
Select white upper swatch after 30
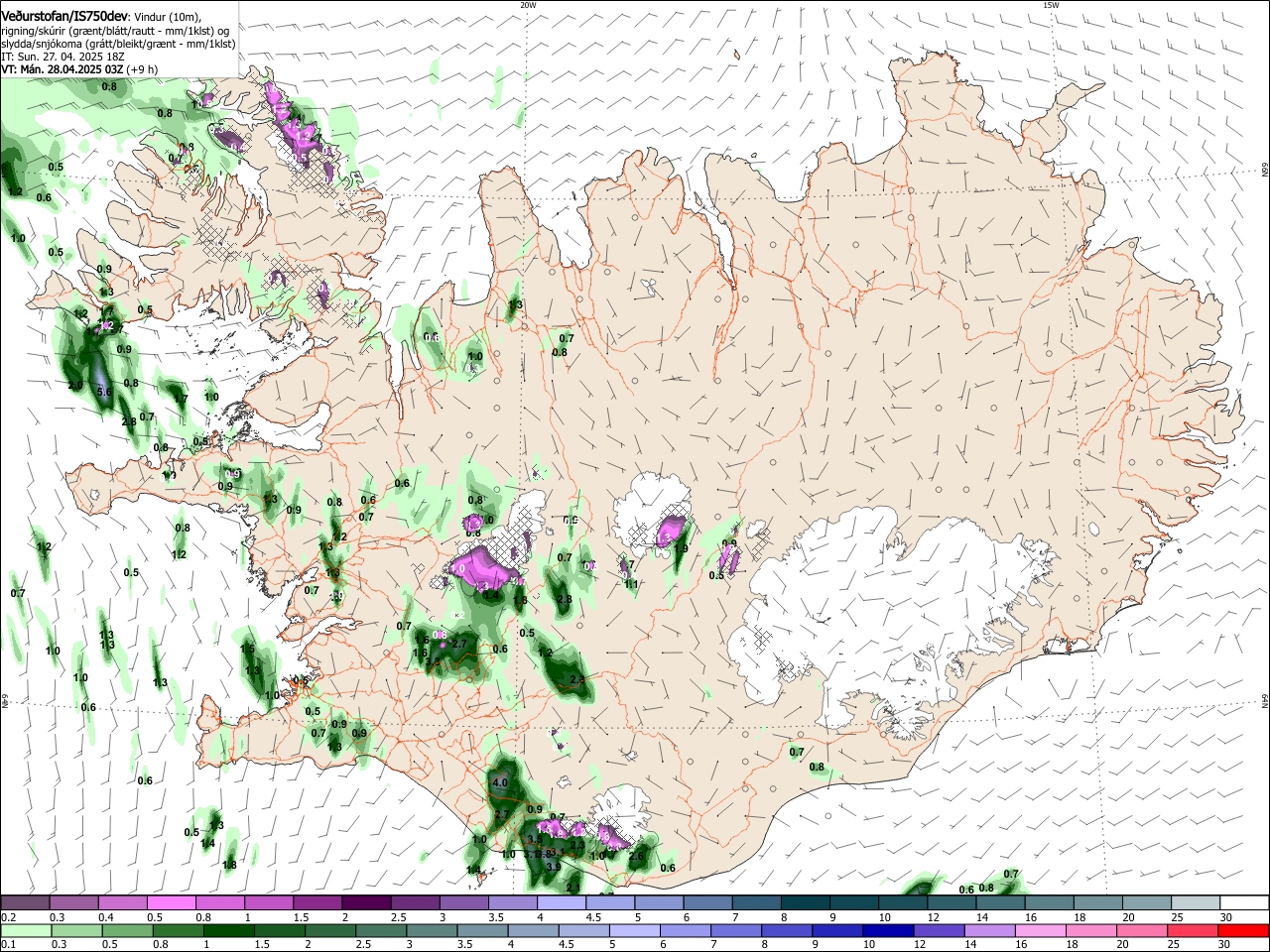[1243, 902]
